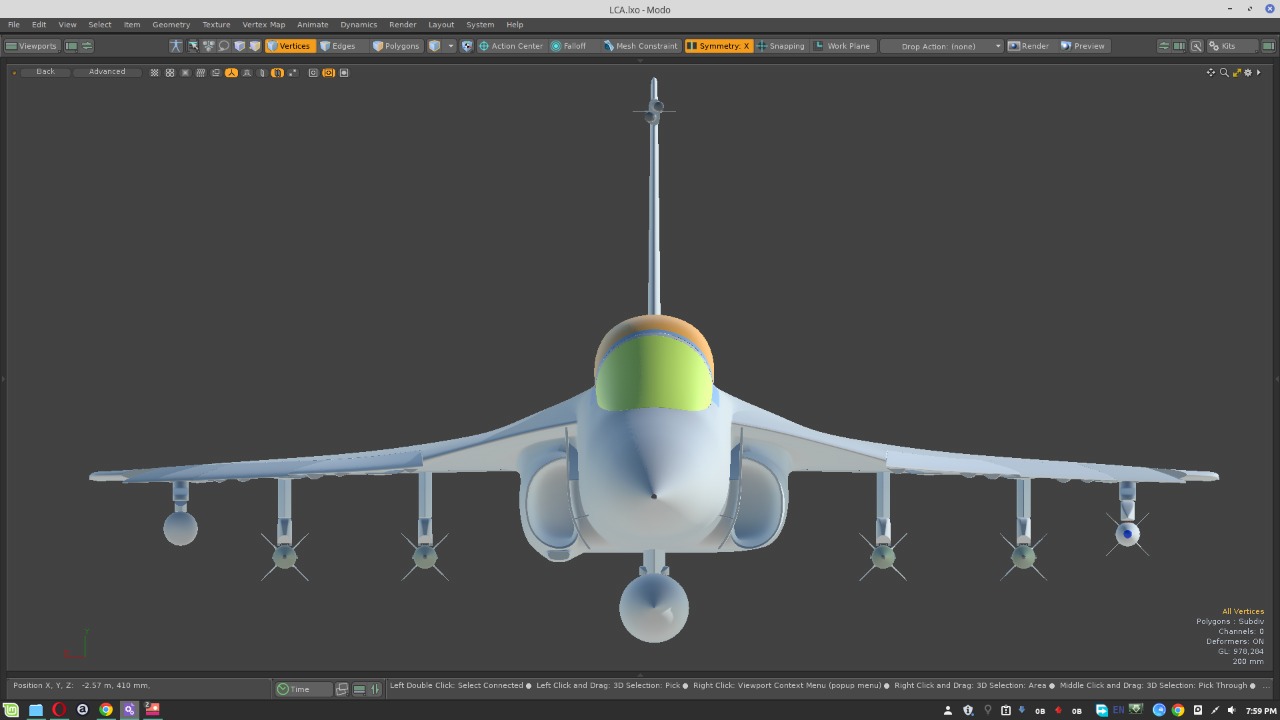This screenshot has width=1280, height=720.
Task: Activate Vertices selection mode
Action: coord(289,46)
